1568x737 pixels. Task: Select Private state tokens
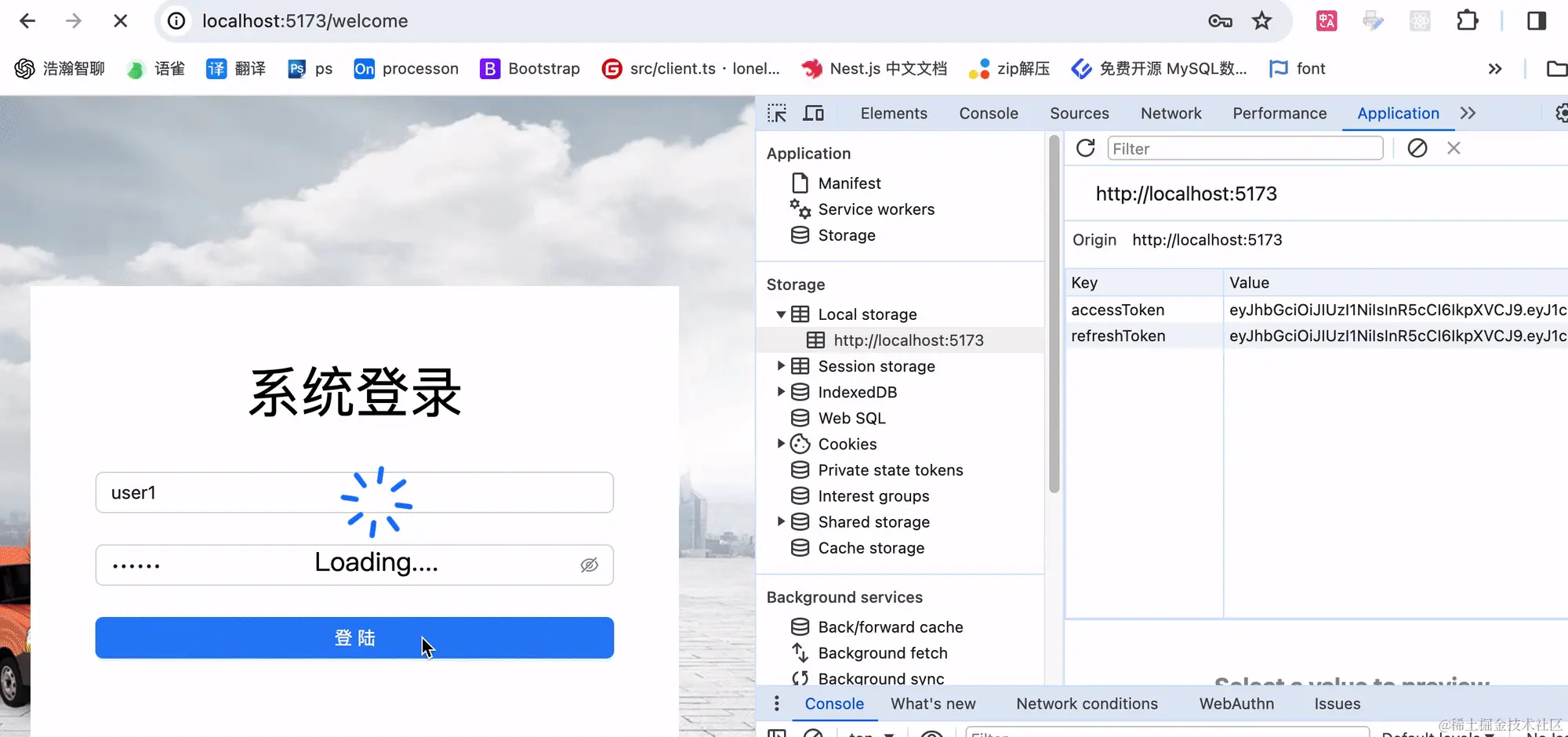[x=891, y=470]
